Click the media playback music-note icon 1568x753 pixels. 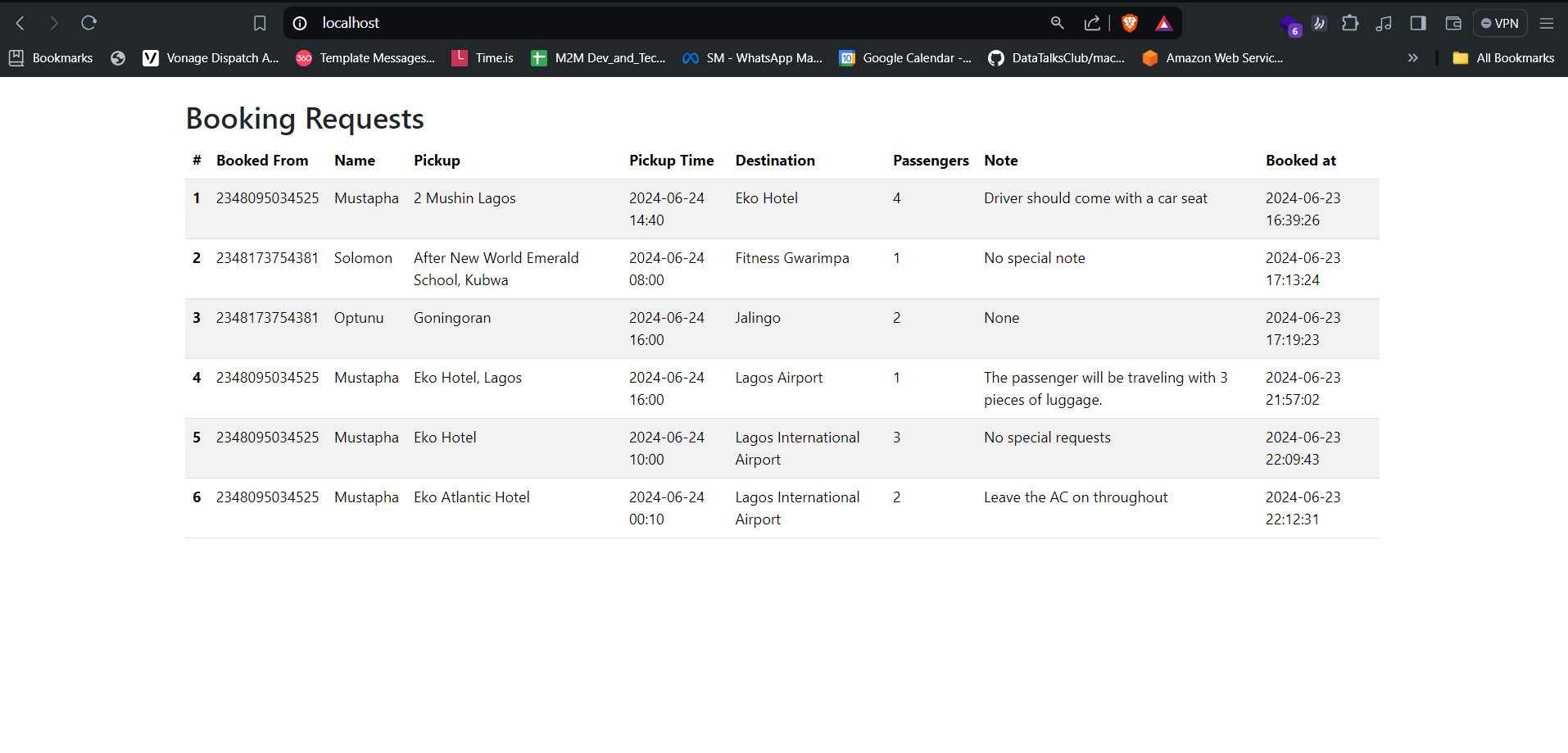coord(1384,23)
